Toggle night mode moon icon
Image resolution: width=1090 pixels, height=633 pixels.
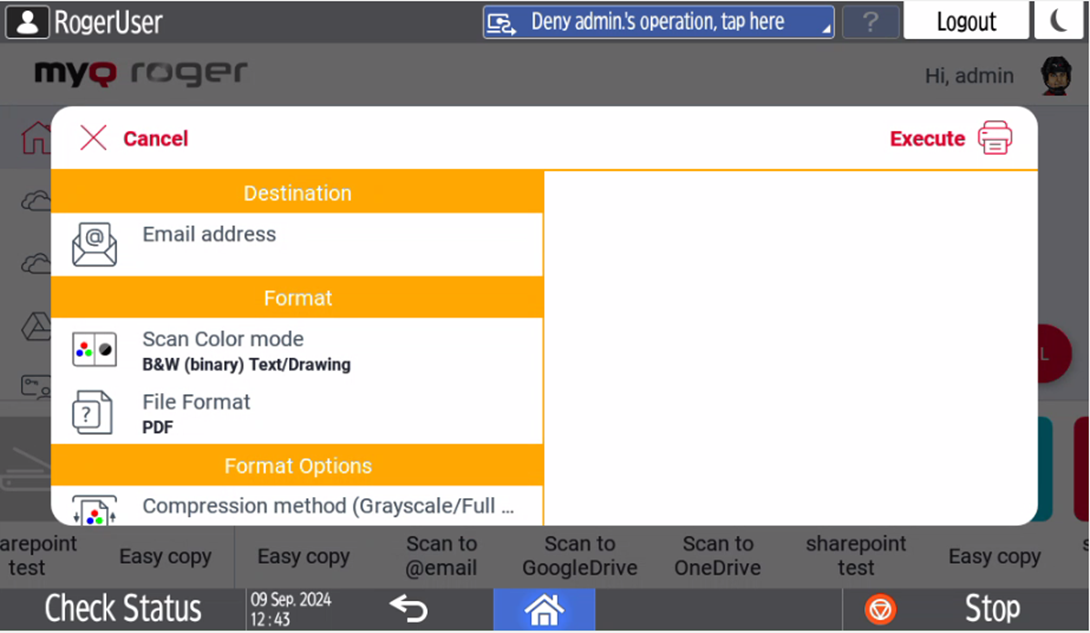pyautogui.click(x=1059, y=21)
